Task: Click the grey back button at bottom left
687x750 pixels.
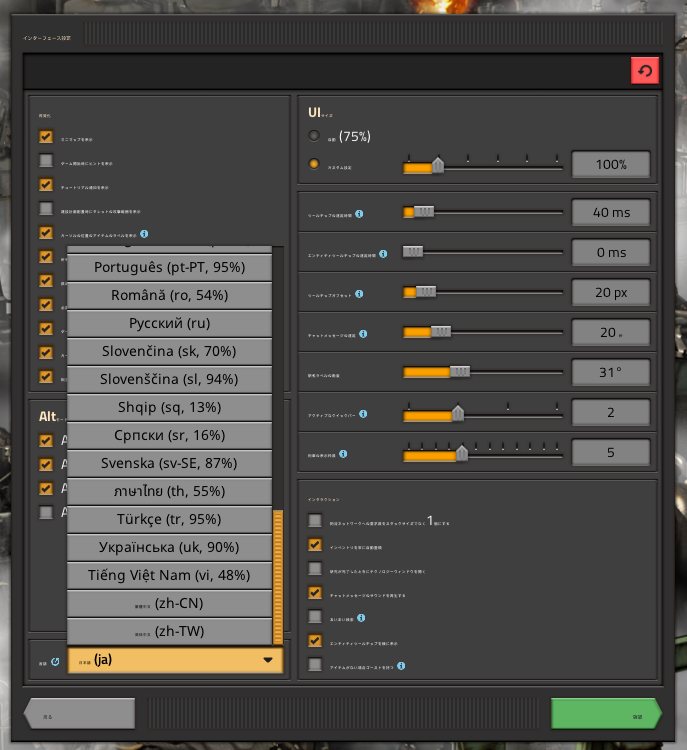Action: click(79, 713)
